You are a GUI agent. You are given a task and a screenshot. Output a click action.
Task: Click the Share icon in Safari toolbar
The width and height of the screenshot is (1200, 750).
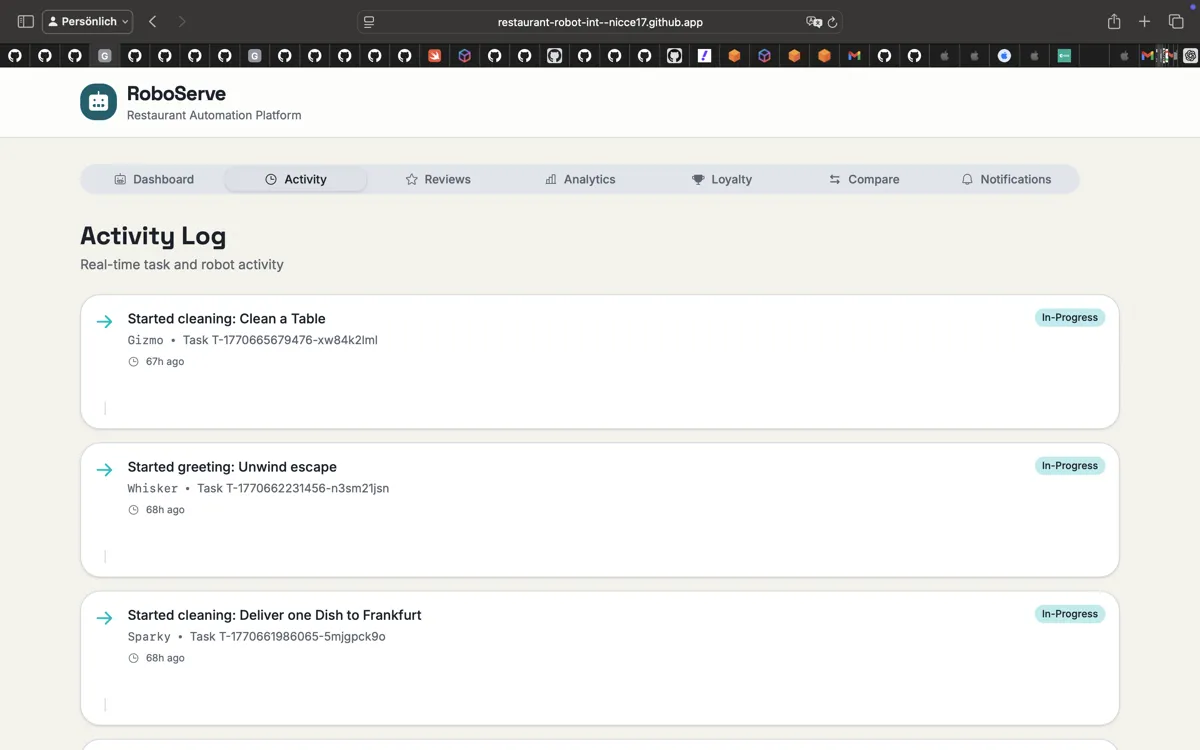1114,22
